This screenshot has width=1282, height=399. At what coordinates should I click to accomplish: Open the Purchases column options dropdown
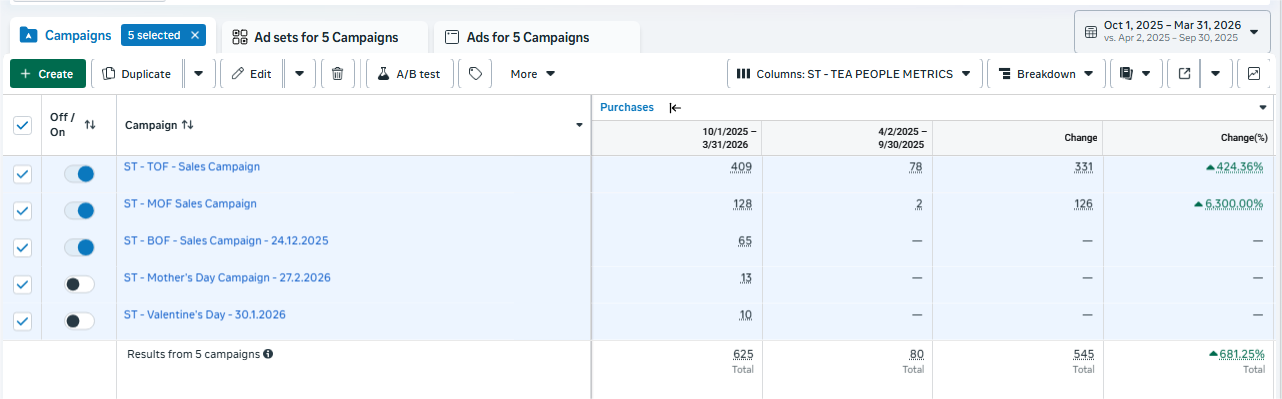pyautogui.click(x=1263, y=107)
